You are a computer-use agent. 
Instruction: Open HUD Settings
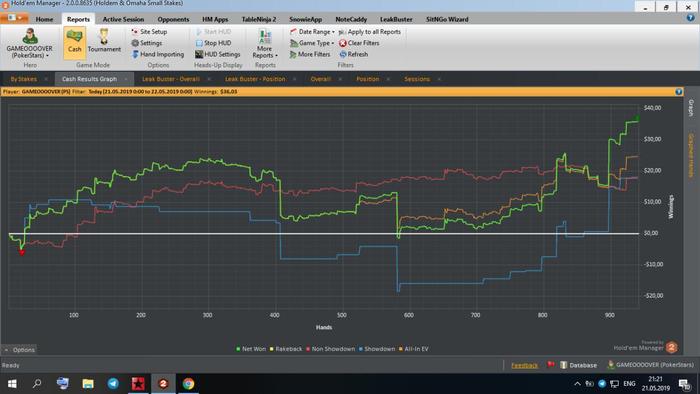pyautogui.click(x=217, y=54)
